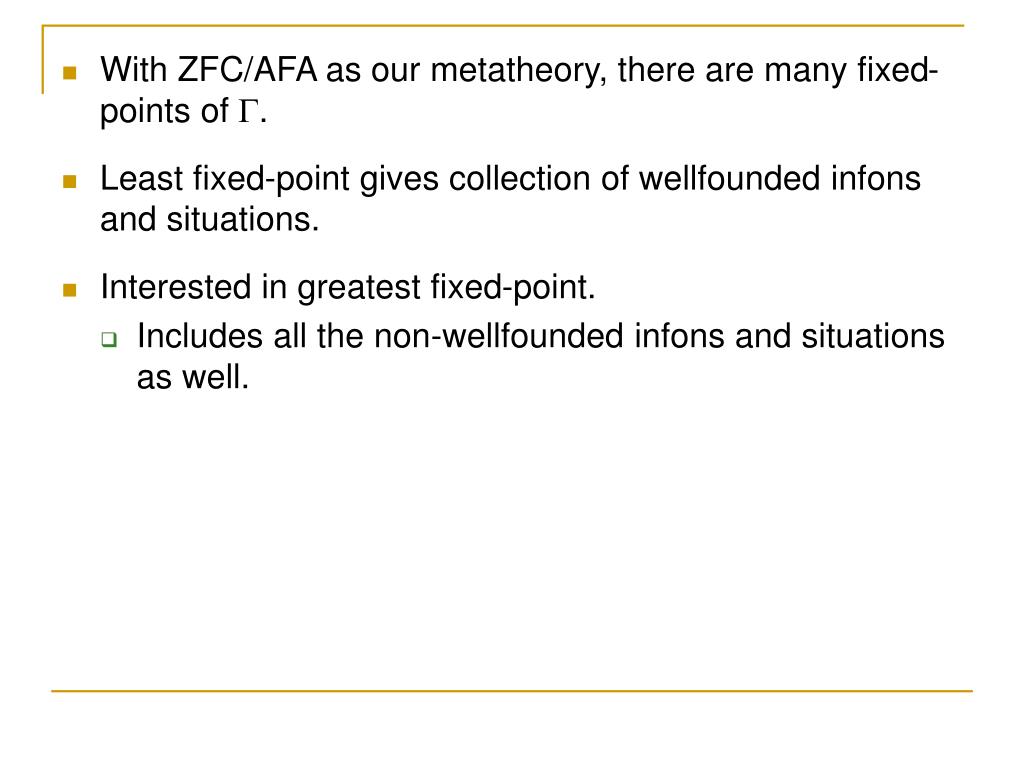Click the hollow square sub-bullet before "Includes"
Image resolution: width=1024 pixels, height=768 pixels.
(109, 340)
